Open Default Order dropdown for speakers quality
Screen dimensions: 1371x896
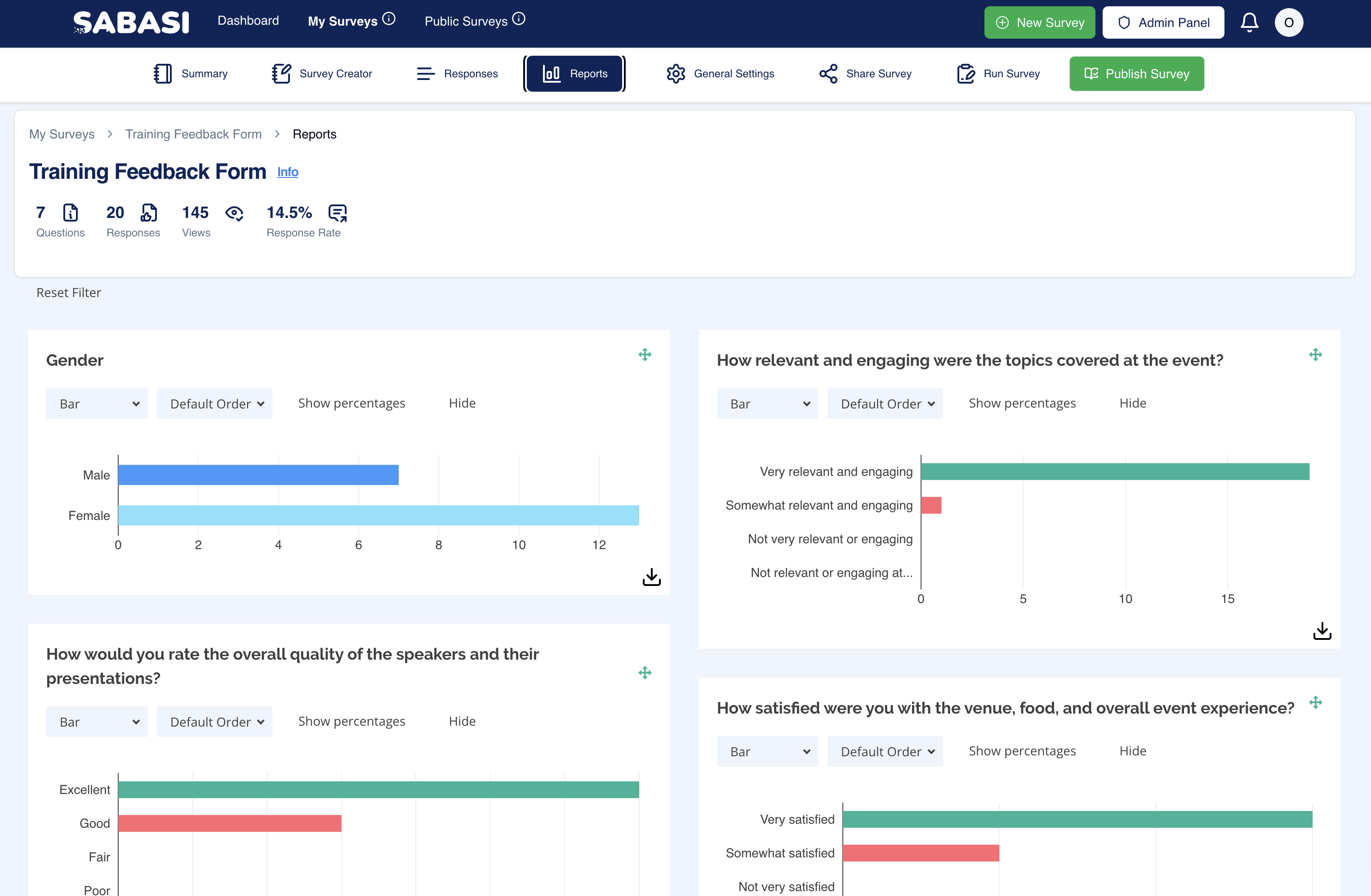click(214, 722)
